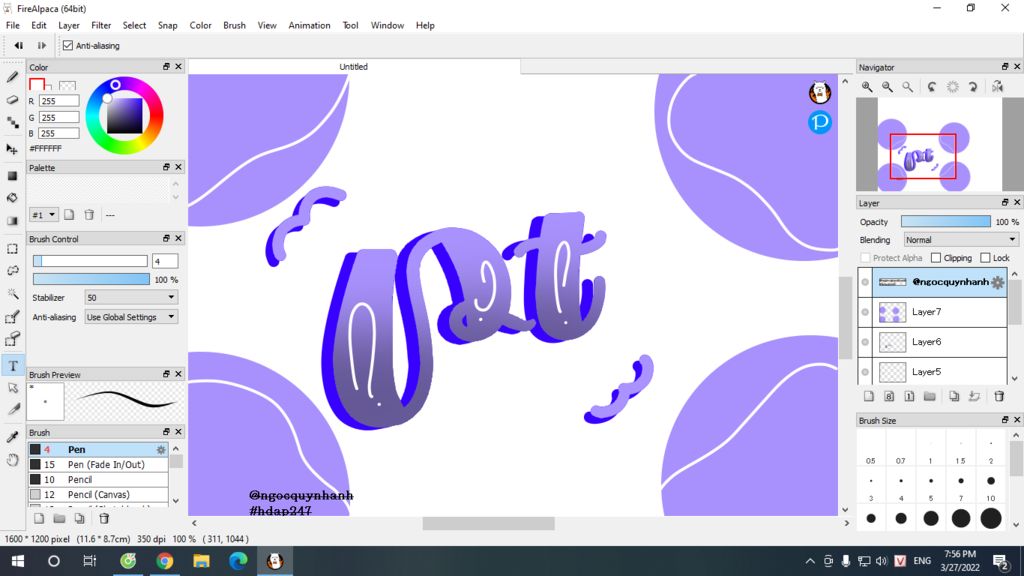Float the Layer panel
This screenshot has width=1024, height=576.
coord(1004,202)
